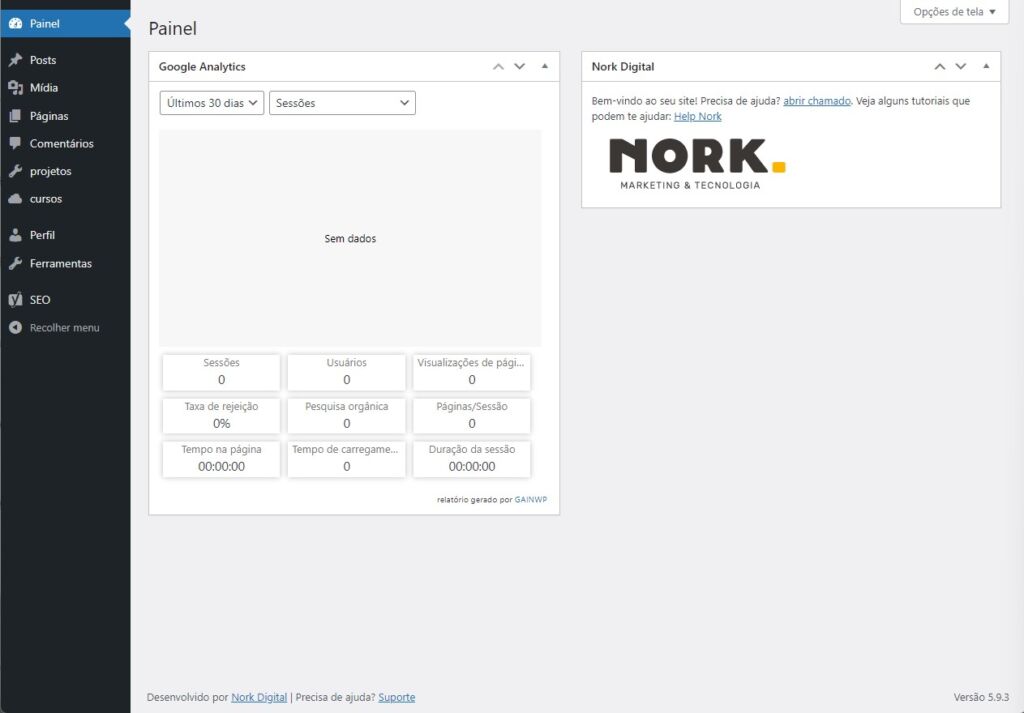Click the "Sem dados" chart message
The width and height of the screenshot is (1024, 713).
(350, 239)
